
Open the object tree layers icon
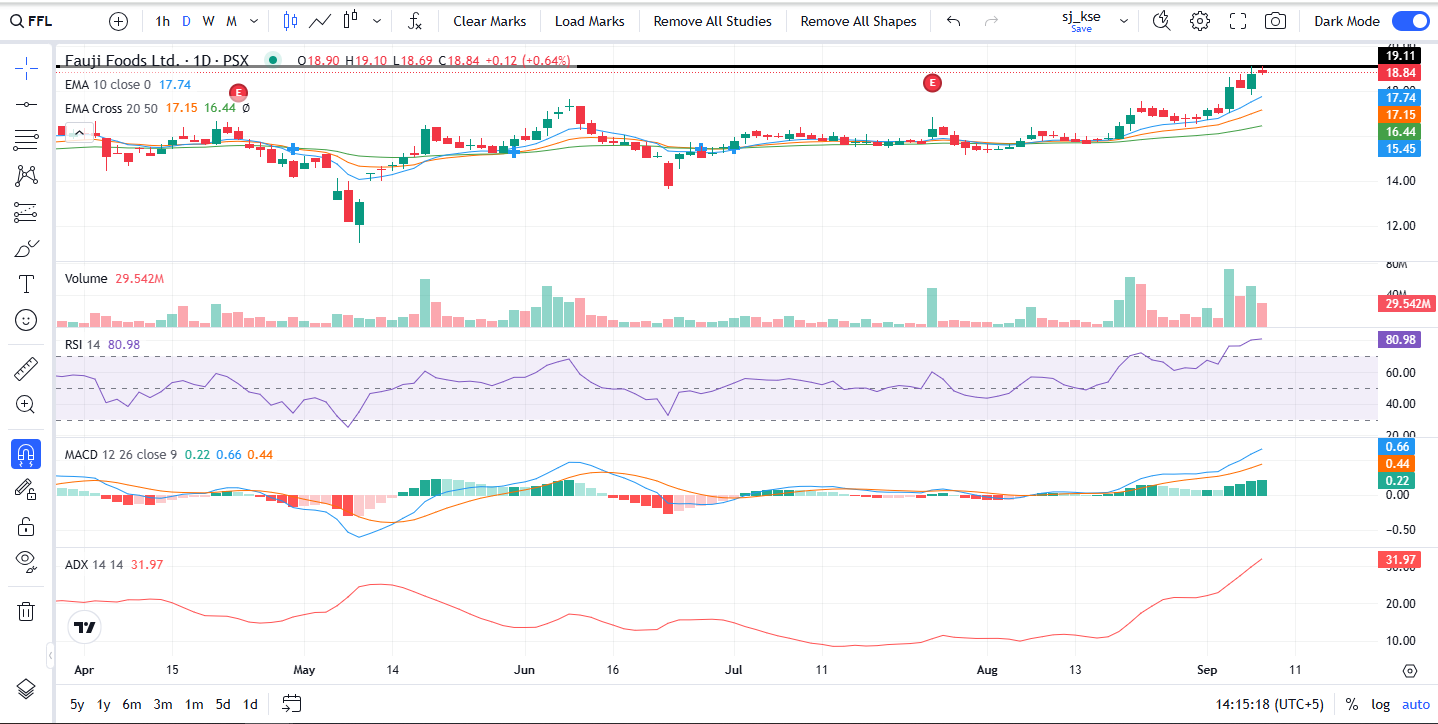coord(26,689)
